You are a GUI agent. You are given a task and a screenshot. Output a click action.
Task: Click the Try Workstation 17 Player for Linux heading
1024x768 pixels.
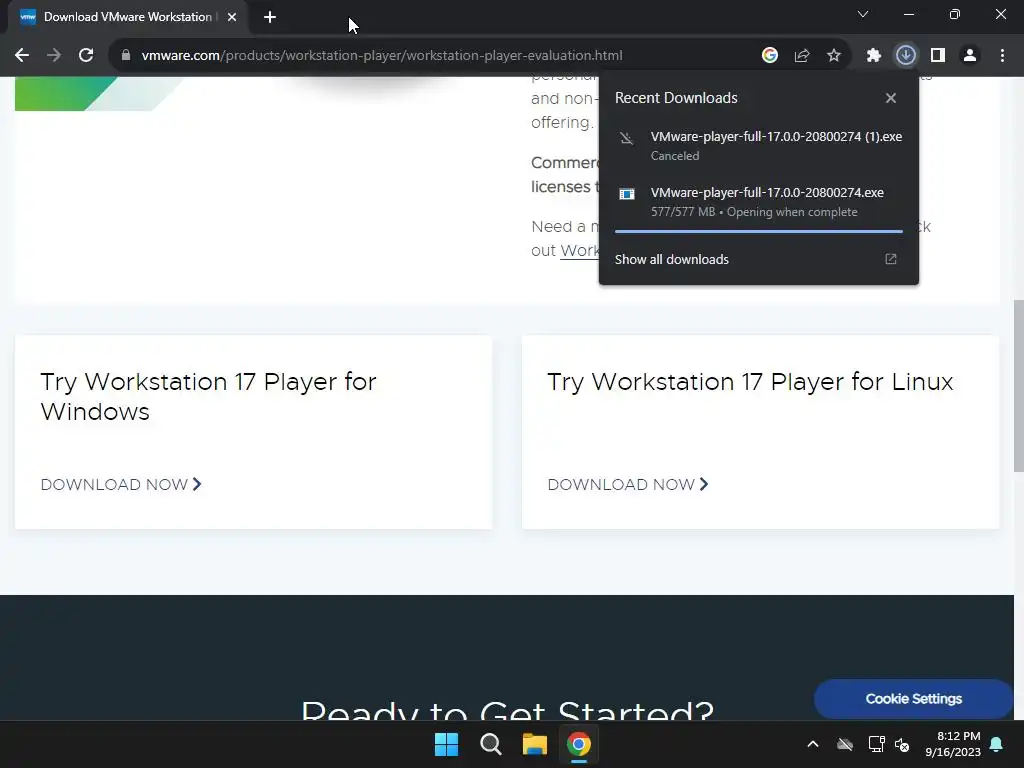[x=750, y=382]
